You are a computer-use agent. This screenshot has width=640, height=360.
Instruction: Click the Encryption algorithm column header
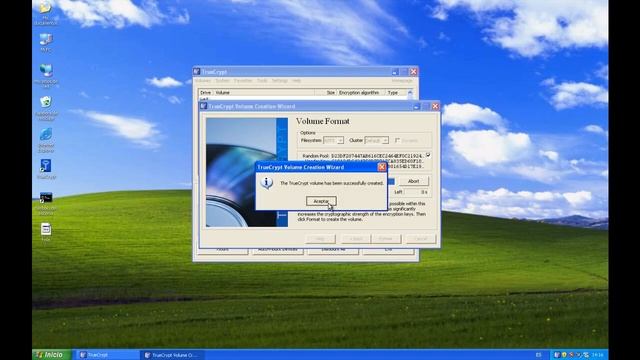pos(361,93)
